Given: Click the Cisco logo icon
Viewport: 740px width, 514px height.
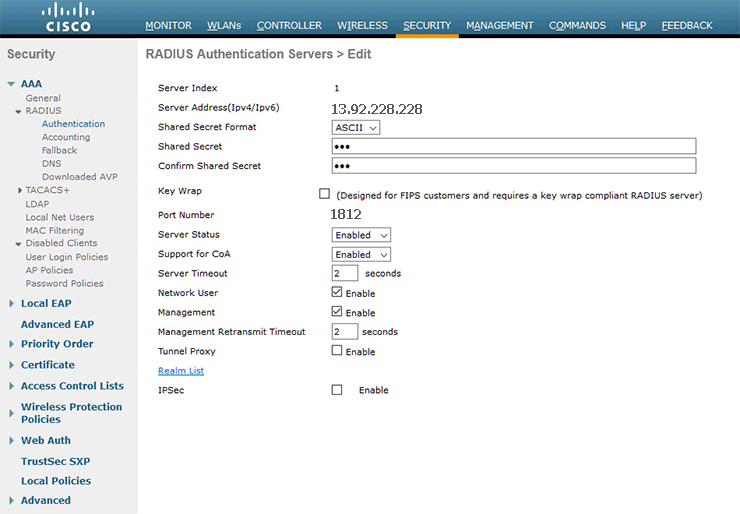Looking at the screenshot, I should [68, 17].
